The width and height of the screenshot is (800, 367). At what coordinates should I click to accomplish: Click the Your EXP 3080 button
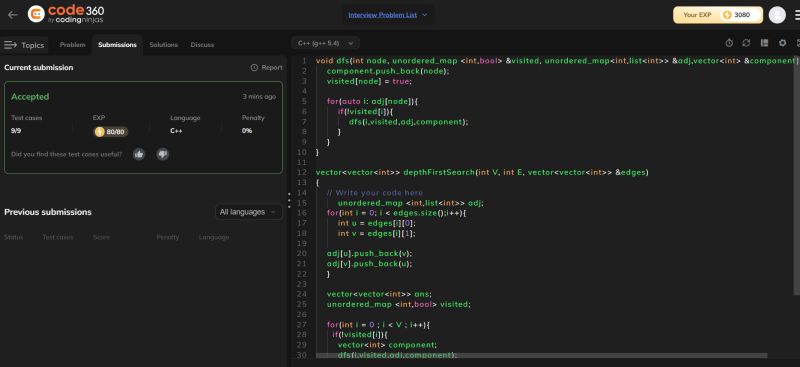point(718,15)
